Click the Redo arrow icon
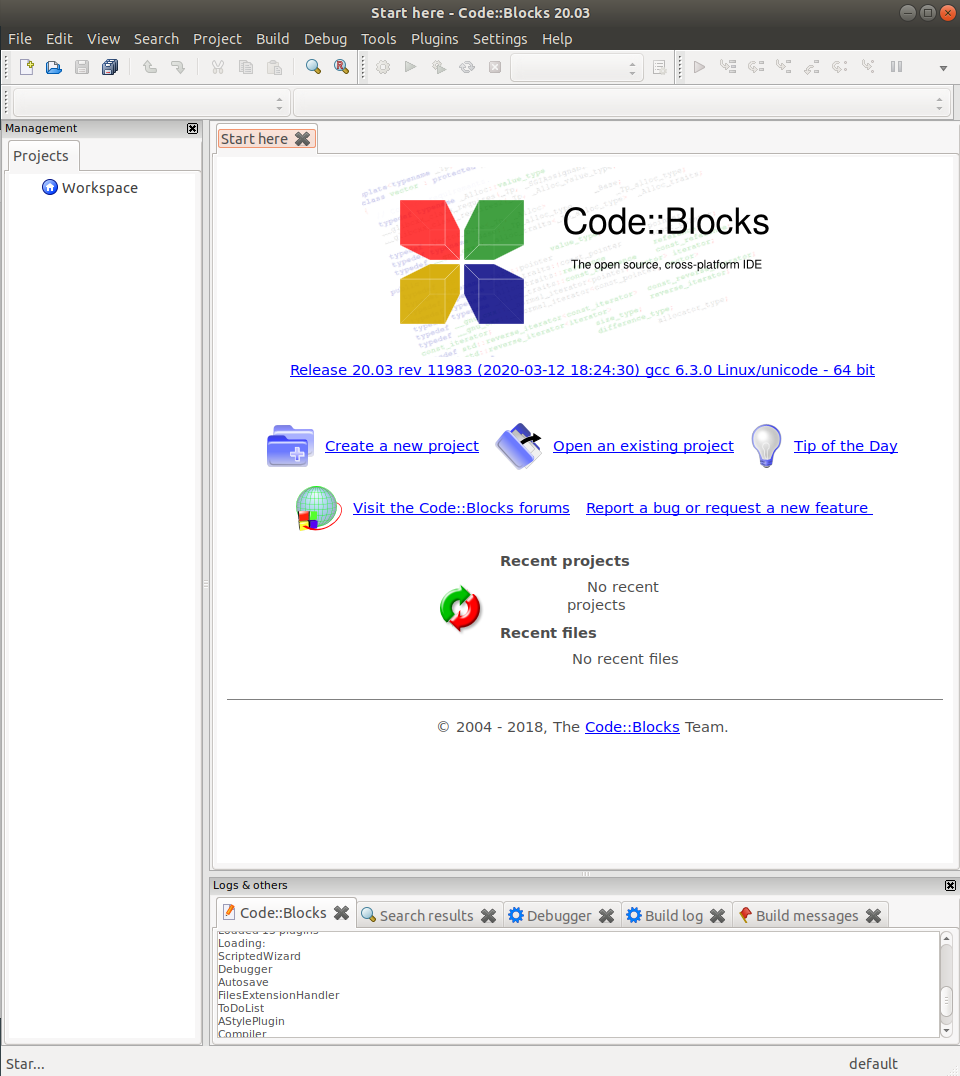Viewport: 960px width, 1076px height. click(x=178, y=67)
